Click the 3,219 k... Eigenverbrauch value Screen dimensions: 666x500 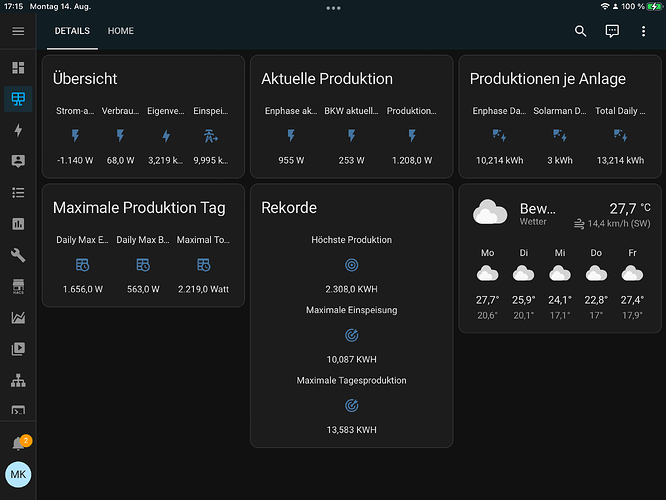point(166,161)
